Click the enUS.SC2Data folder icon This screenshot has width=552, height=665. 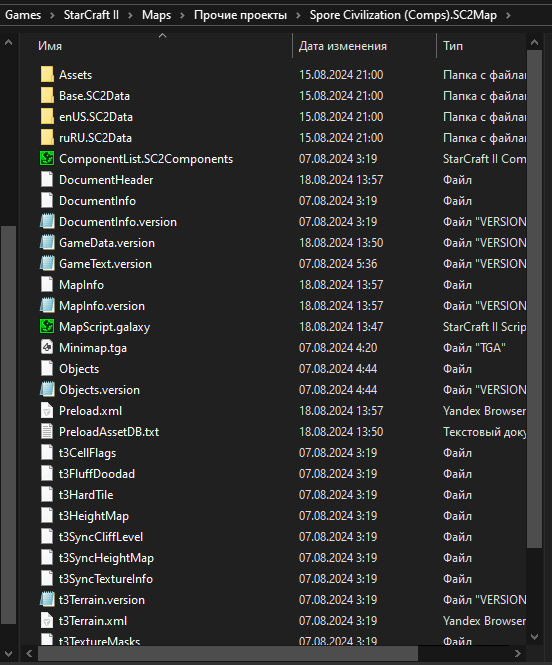(x=47, y=117)
